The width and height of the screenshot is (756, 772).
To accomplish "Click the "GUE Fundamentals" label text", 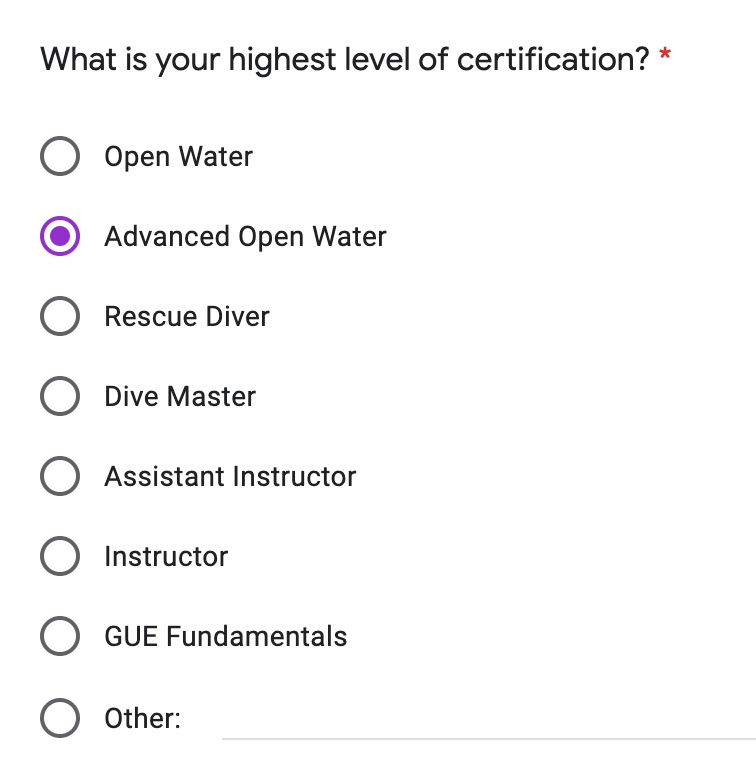I will click(x=226, y=637).
